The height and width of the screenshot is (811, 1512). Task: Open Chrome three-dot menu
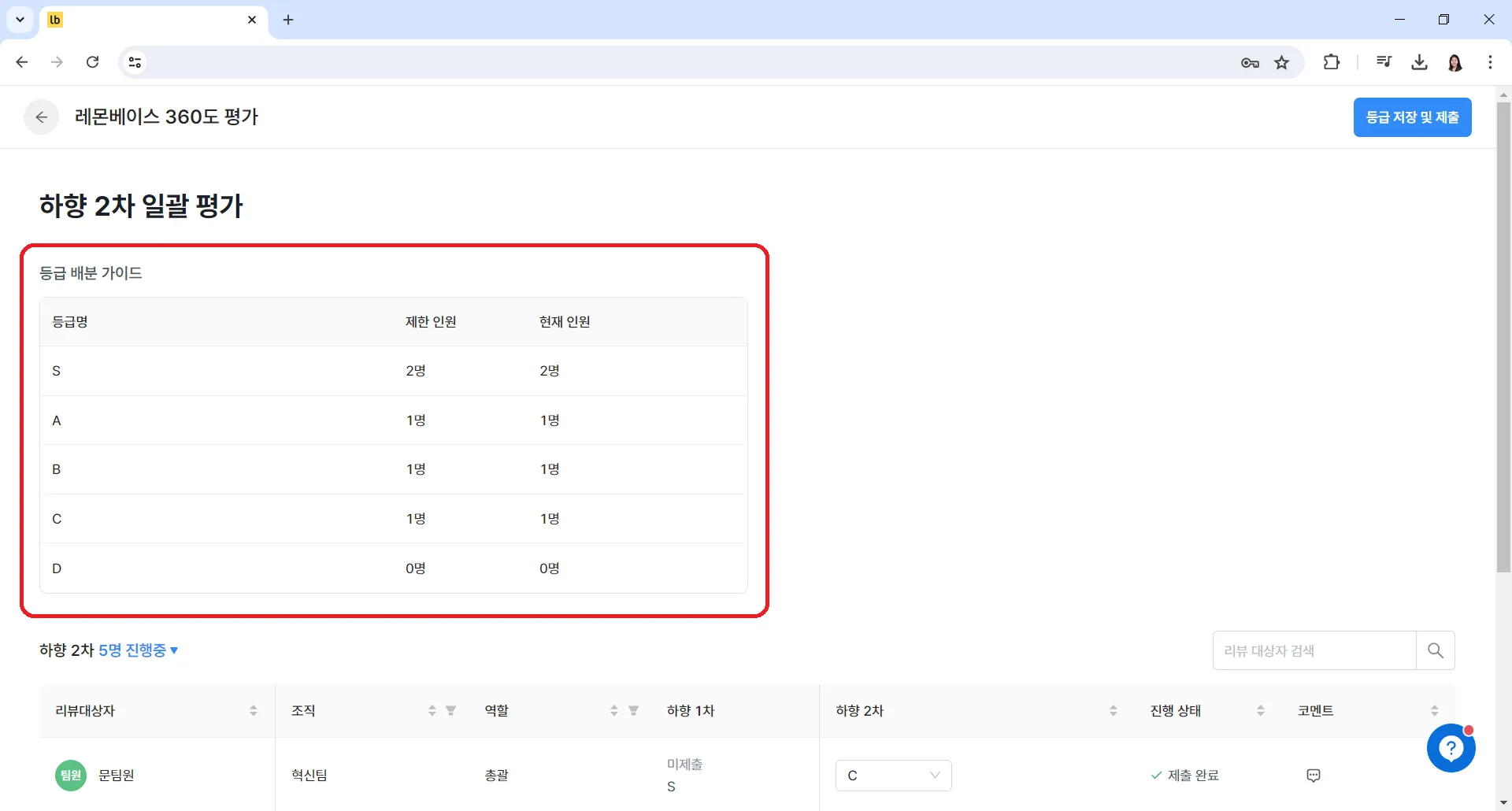[1490, 62]
